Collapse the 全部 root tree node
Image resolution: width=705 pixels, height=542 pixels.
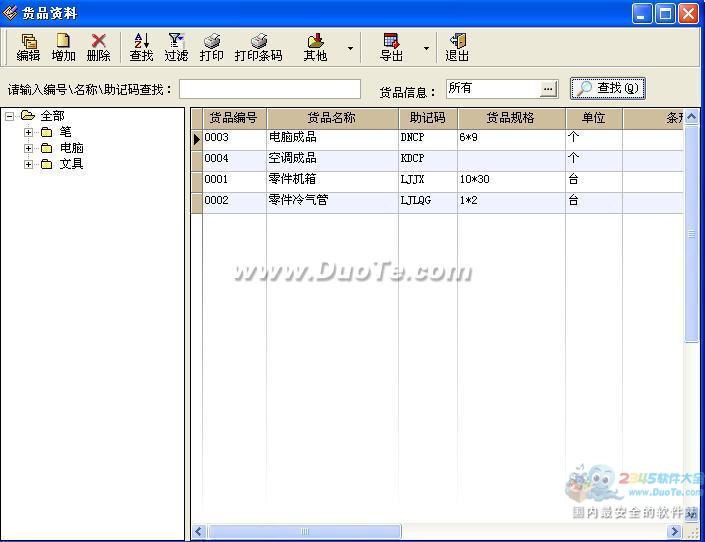pos(9,116)
